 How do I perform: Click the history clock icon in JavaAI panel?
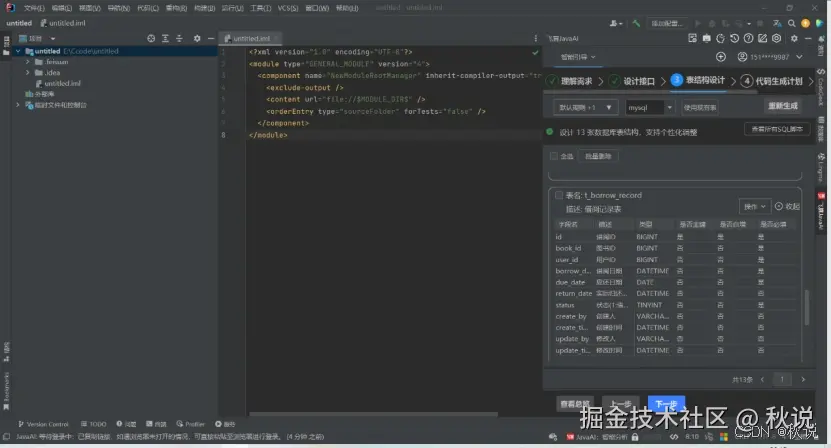735,38
